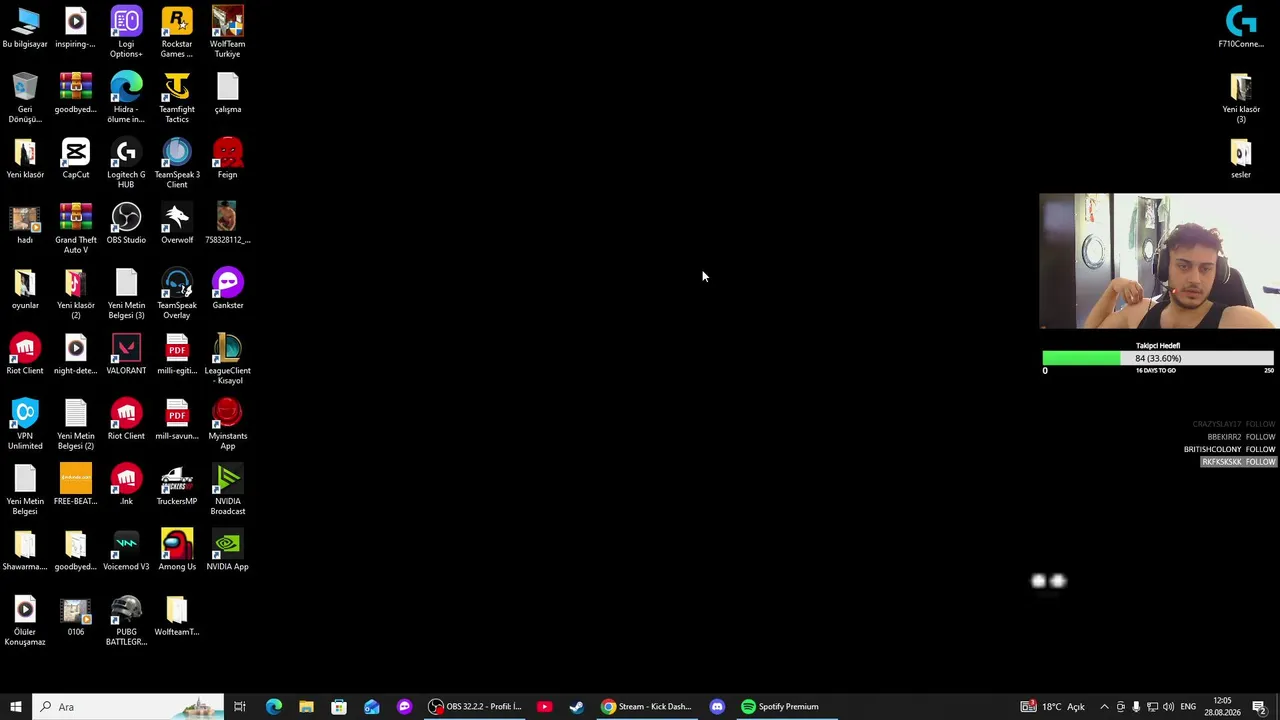Select the Grand Theft Auto V archive icon
The width and height of the screenshot is (1280, 720).
pyautogui.click(x=76, y=228)
